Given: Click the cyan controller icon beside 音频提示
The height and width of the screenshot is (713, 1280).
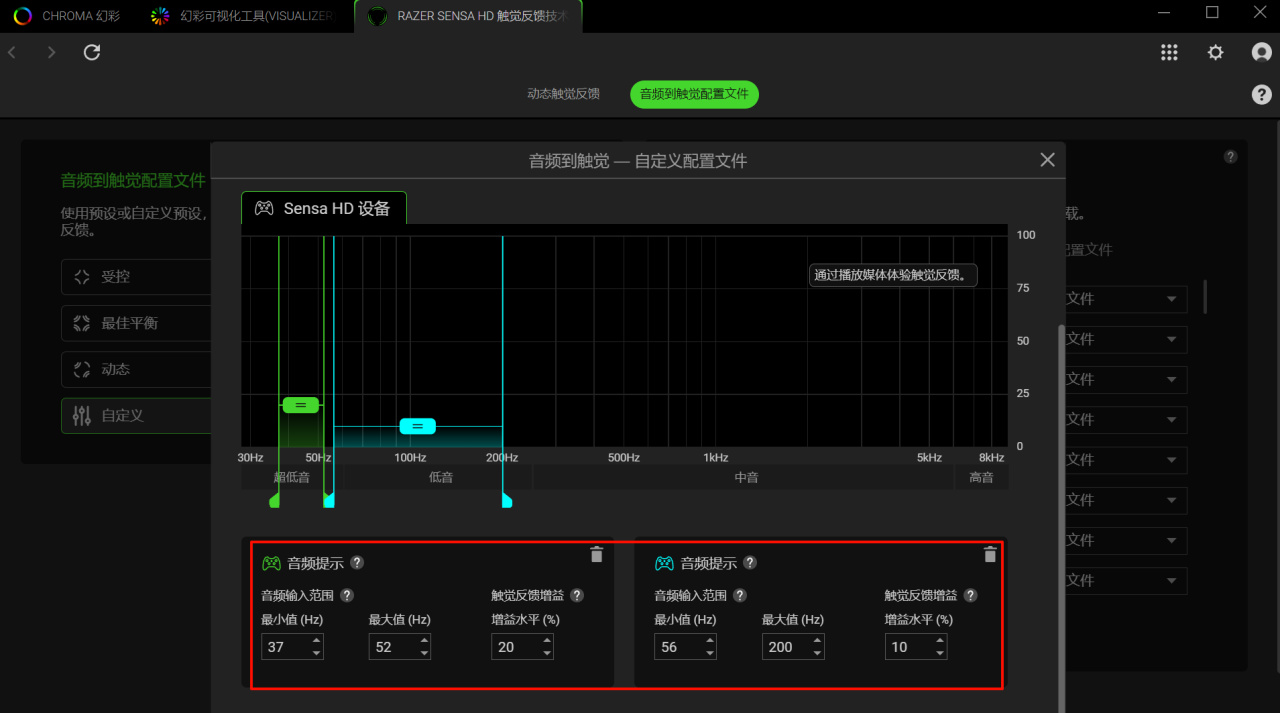Looking at the screenshot, I should pos(664,563).
